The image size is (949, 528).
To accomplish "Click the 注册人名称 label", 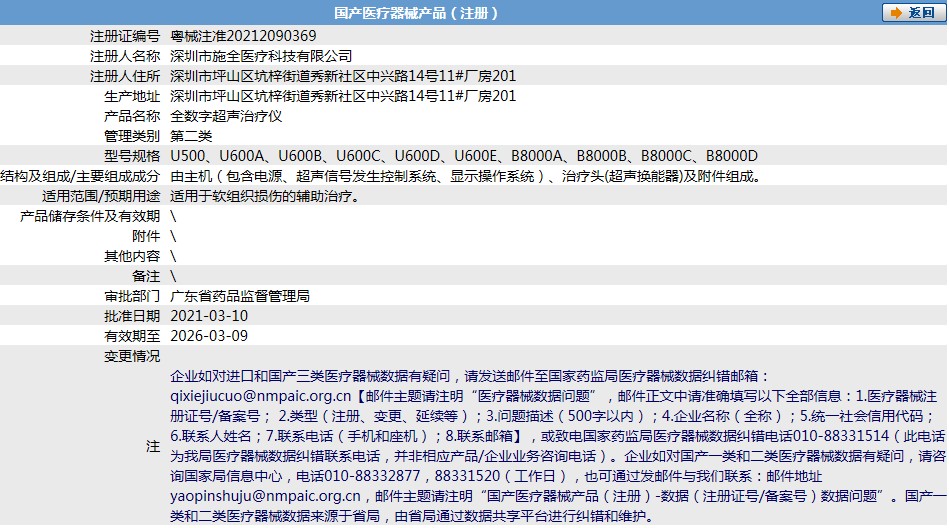I will [x=125, y=56].
